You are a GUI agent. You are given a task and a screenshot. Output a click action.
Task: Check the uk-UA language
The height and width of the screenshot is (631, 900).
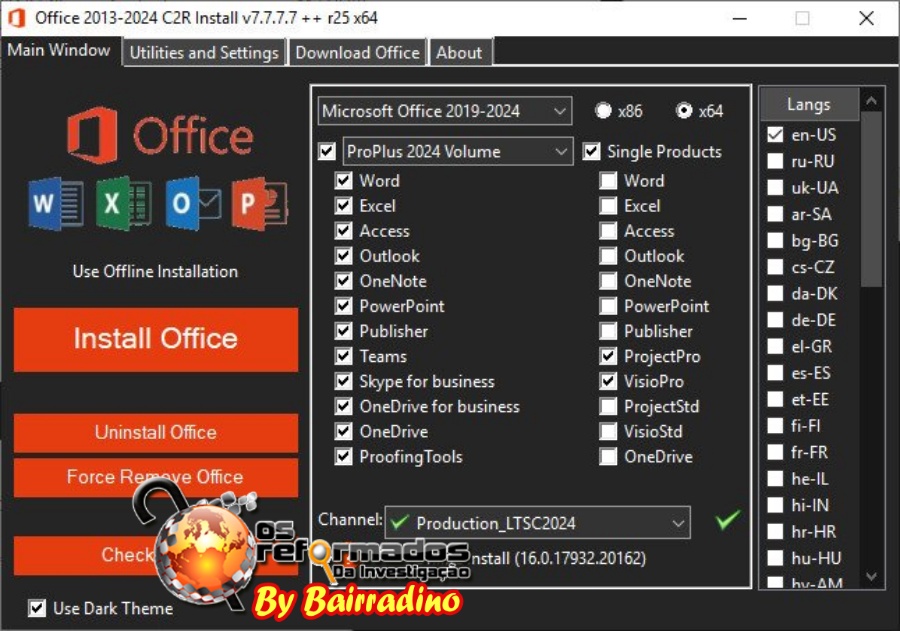775,188
